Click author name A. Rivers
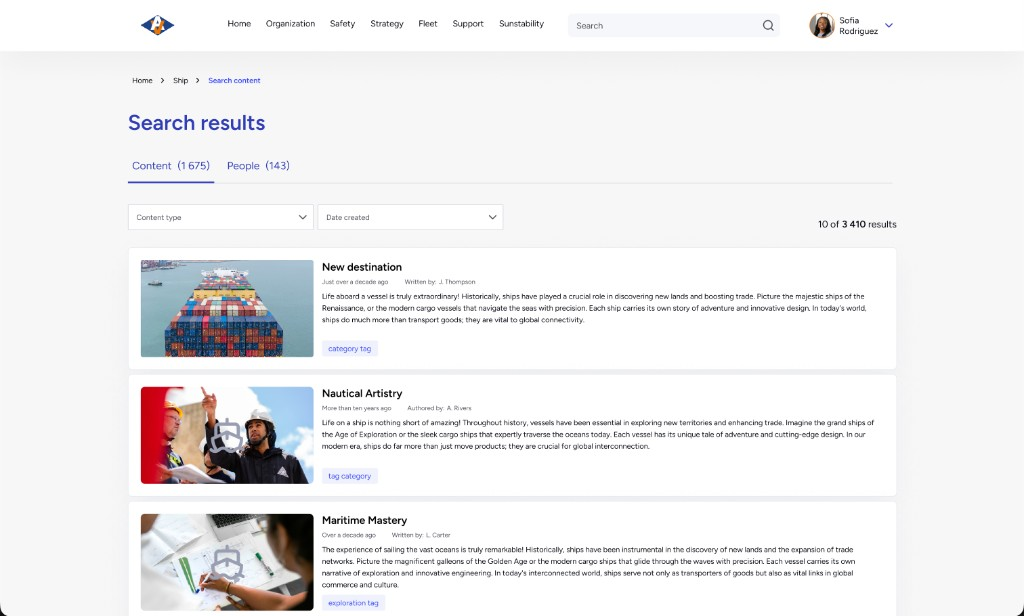 (459, 408)
